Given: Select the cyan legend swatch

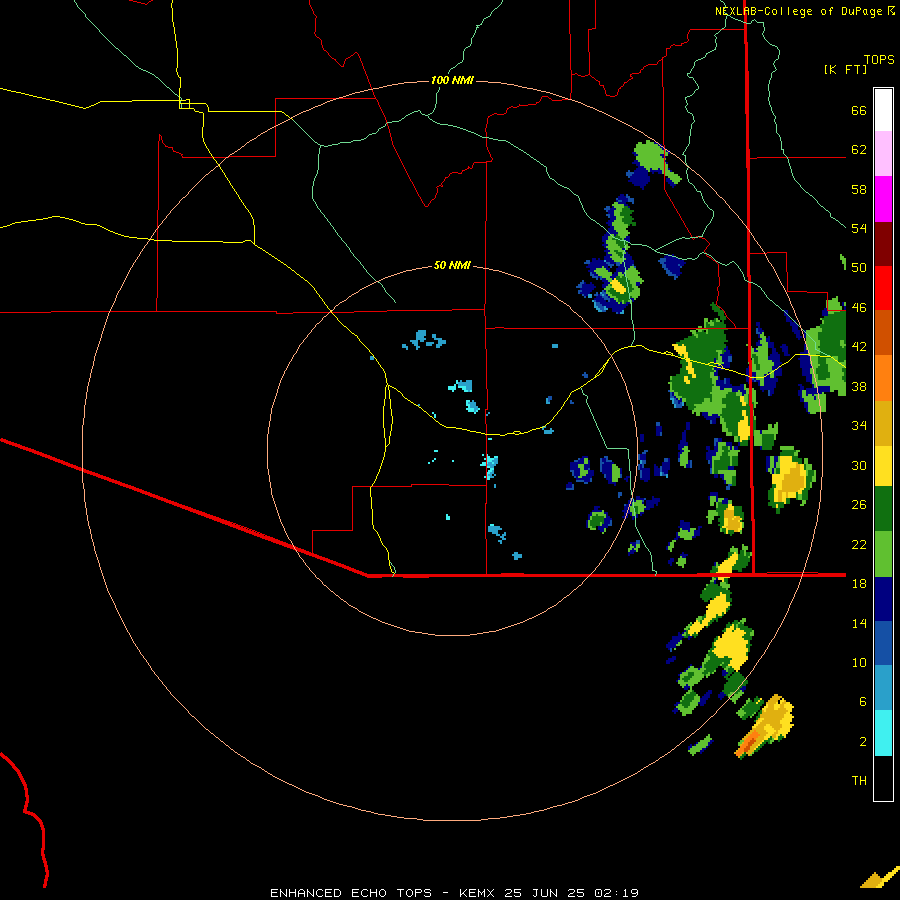Looking at the screenshot, I should (883, 733).
